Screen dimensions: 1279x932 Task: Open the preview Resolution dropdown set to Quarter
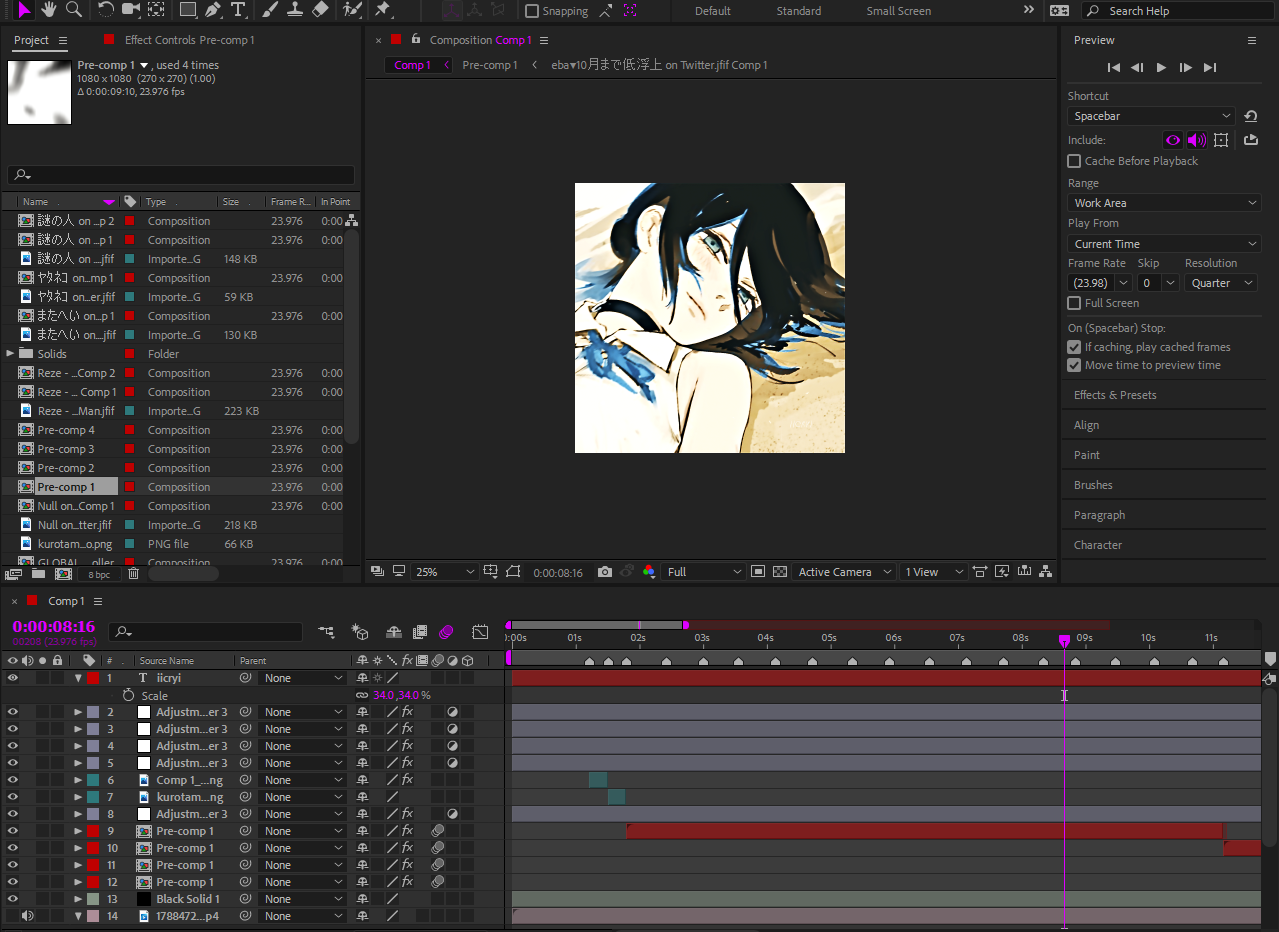[x=1221, y=283]
